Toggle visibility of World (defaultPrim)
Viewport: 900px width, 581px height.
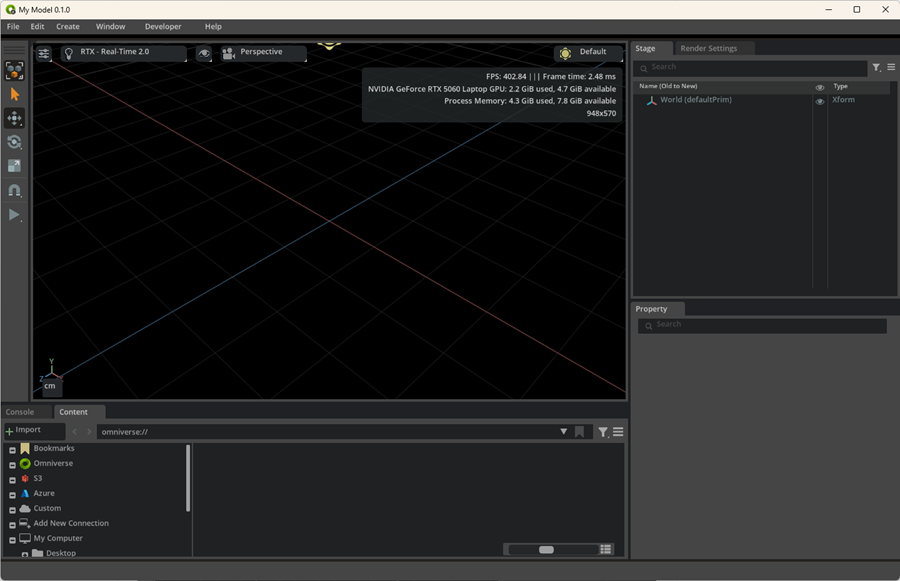[820, 100]
